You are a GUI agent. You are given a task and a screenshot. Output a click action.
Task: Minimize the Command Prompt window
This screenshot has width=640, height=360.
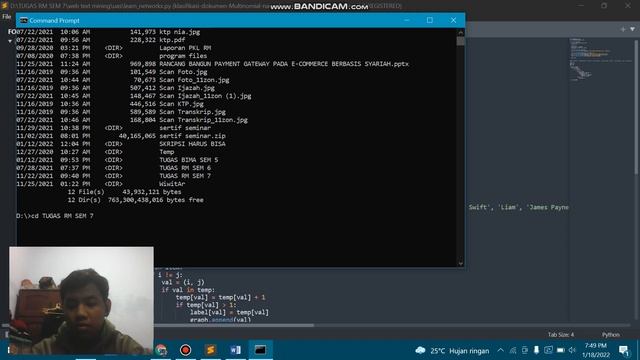[x=407, y=20]
